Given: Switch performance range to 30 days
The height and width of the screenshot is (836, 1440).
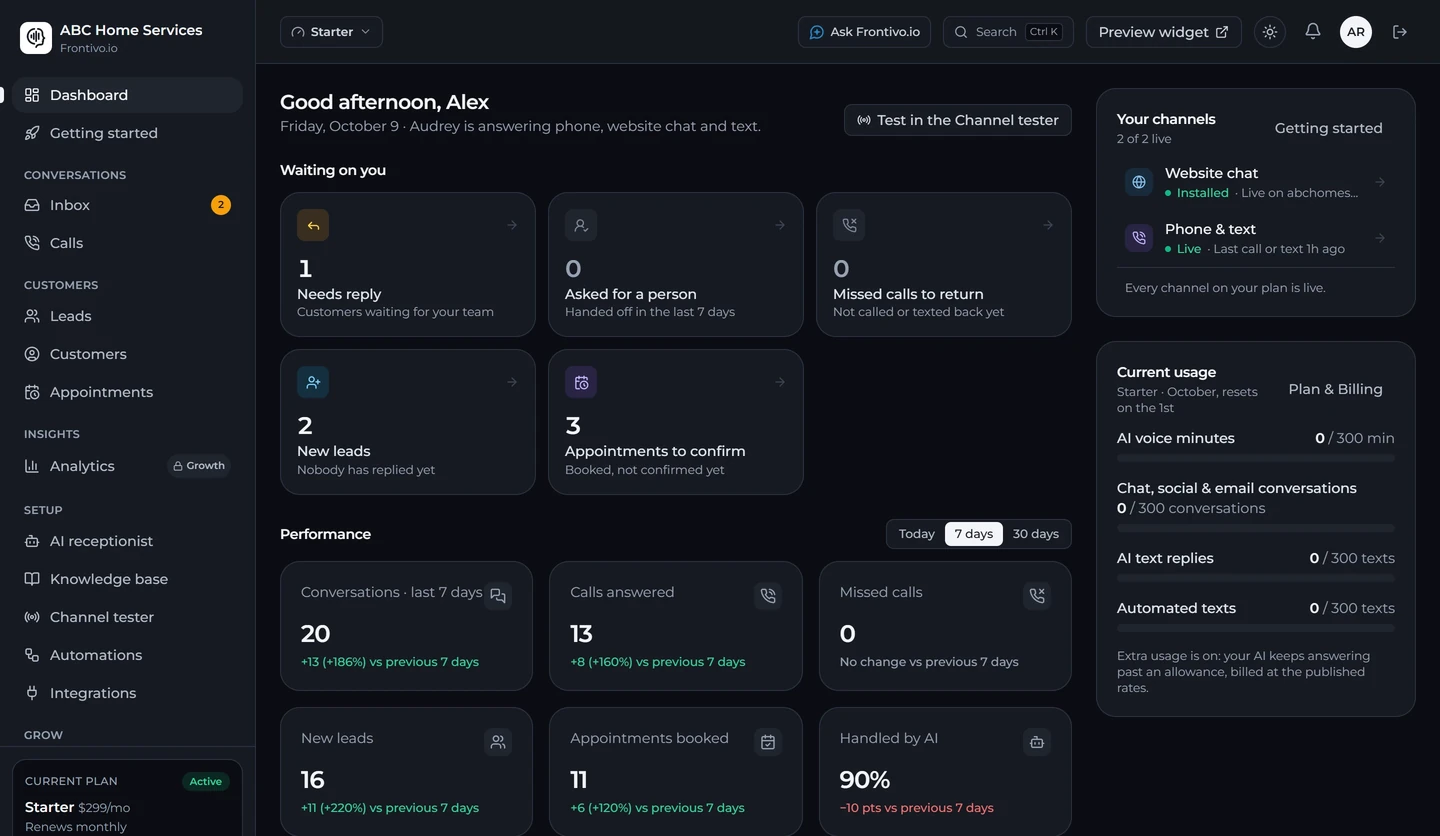Looking at the screenshot, I should pos(1035,534).
